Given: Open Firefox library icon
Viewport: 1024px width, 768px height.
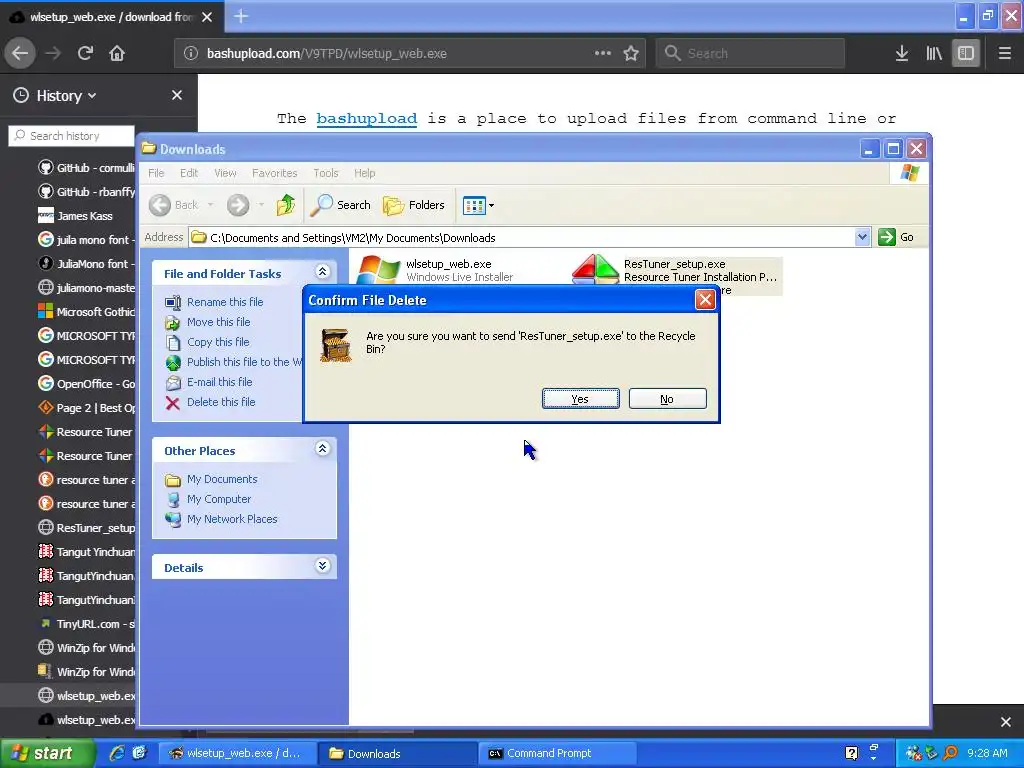Looking at the screenshot, I should (x=934, y=54).
